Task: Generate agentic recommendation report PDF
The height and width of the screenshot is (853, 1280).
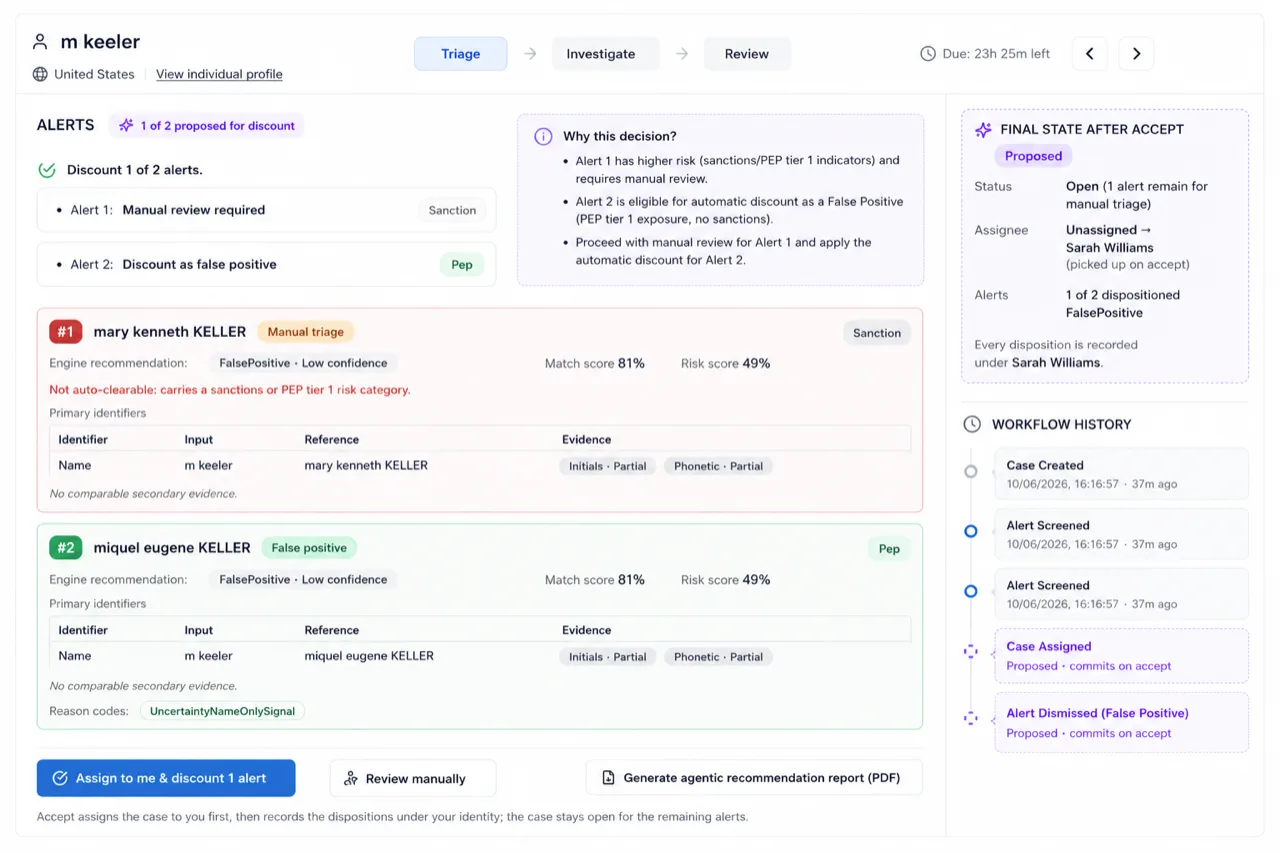Action: (x=754, y=777)
